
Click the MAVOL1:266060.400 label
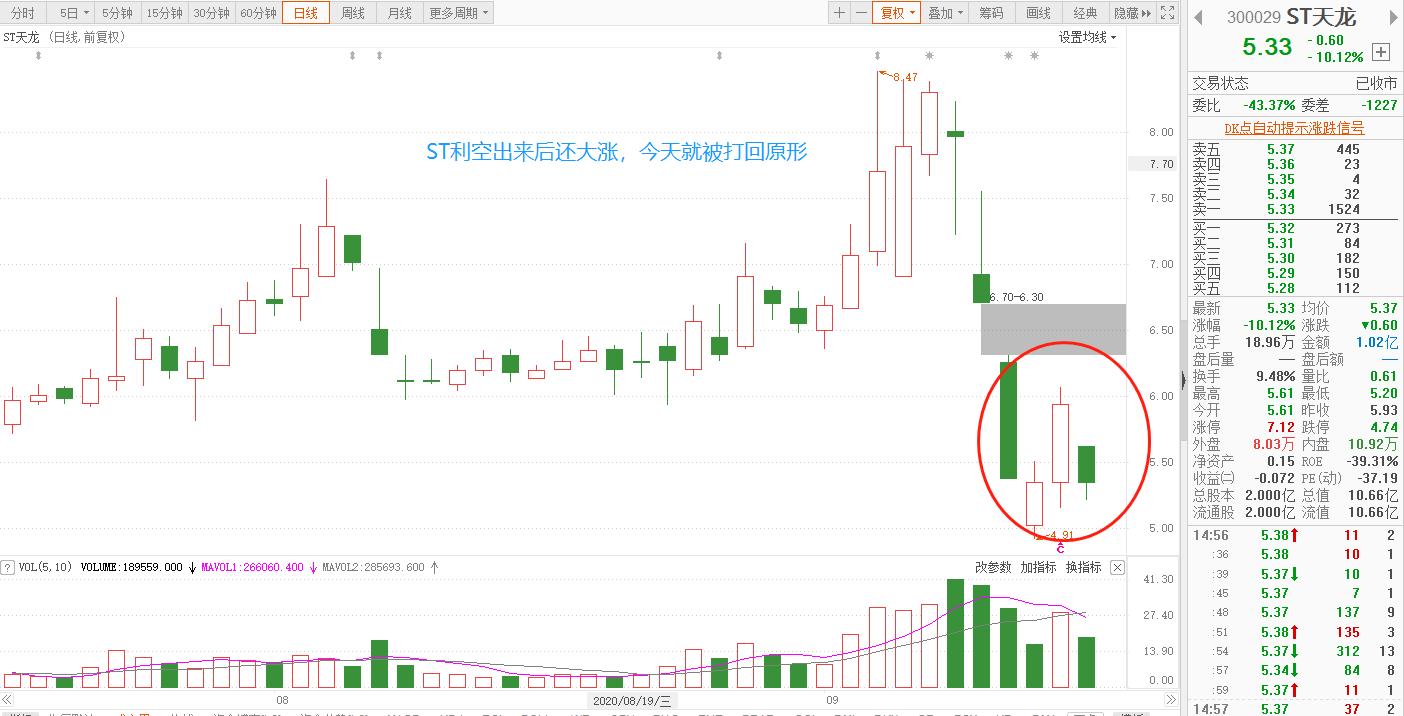(x=253, y=567)
